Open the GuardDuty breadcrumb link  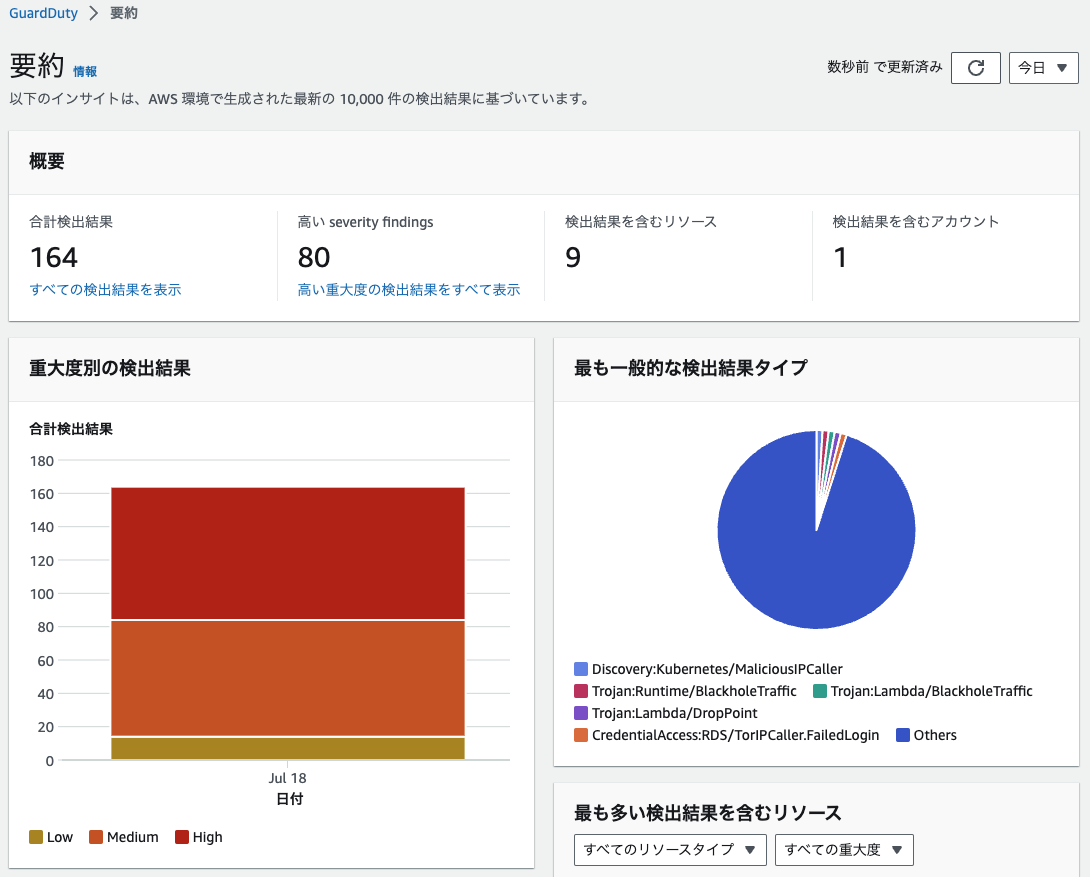pyautogui.click(x=43, y=13)
